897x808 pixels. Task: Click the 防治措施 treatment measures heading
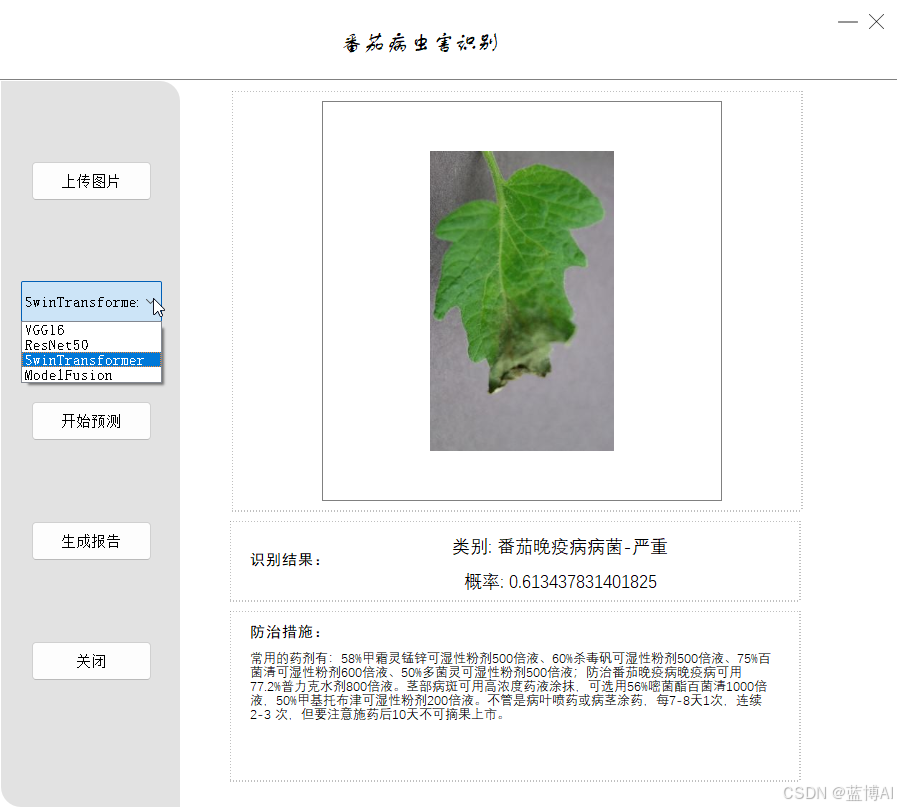point(283,631)
